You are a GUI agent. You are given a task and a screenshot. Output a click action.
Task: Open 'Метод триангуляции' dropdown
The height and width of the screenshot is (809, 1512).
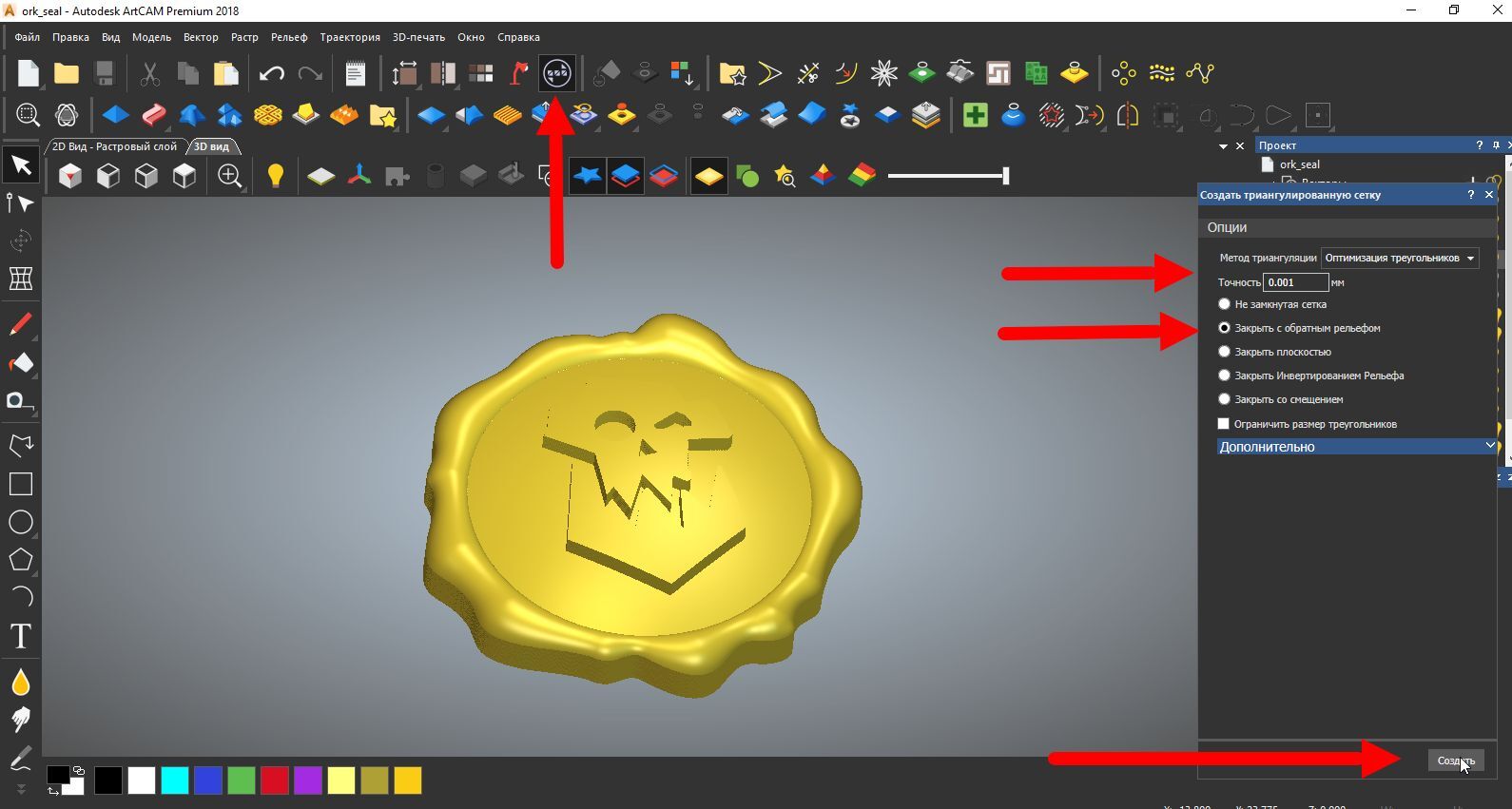tap(1400, 258)
